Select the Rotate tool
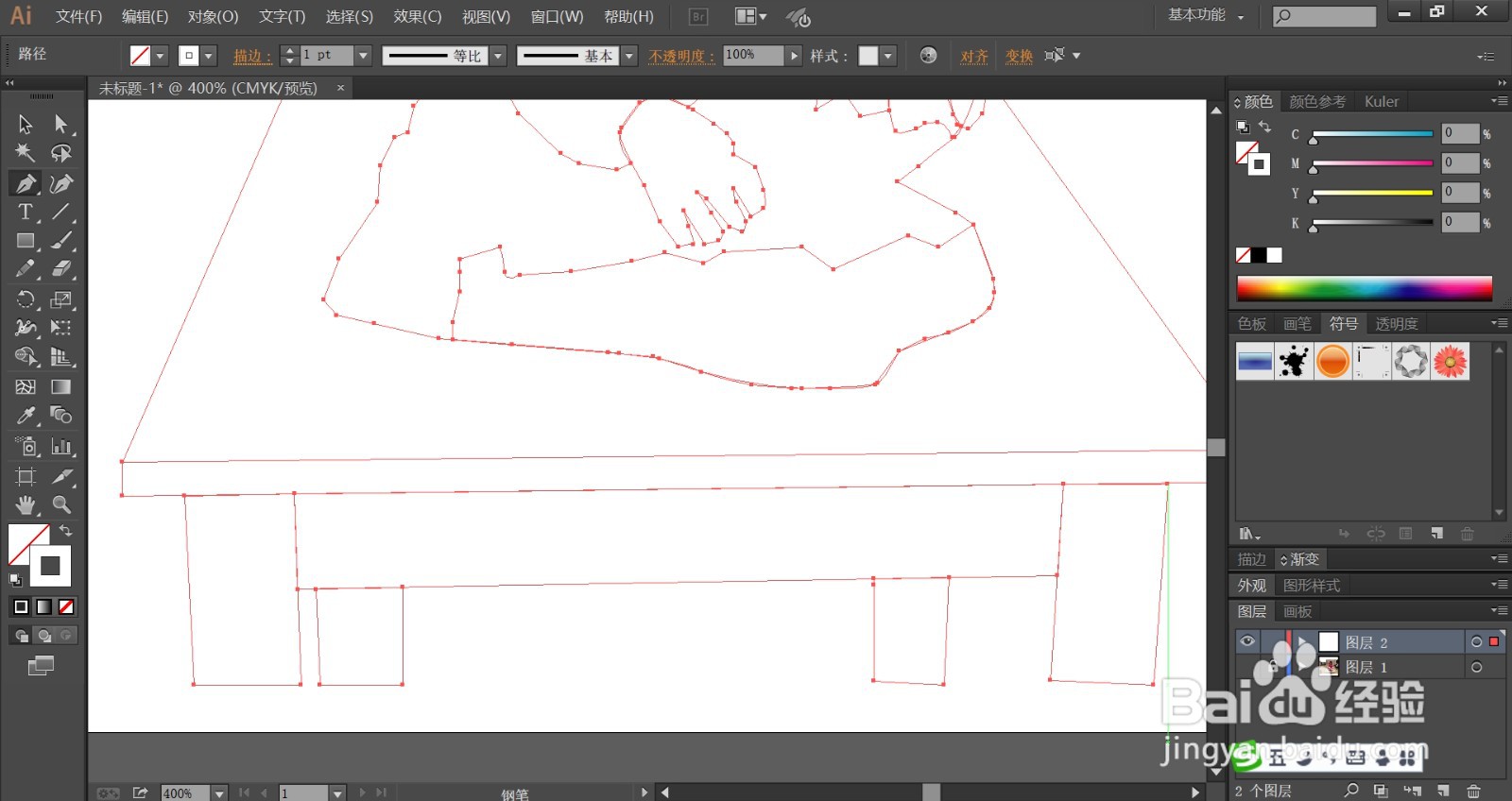This screenshot has width=1512, height=801. (26, 299)
